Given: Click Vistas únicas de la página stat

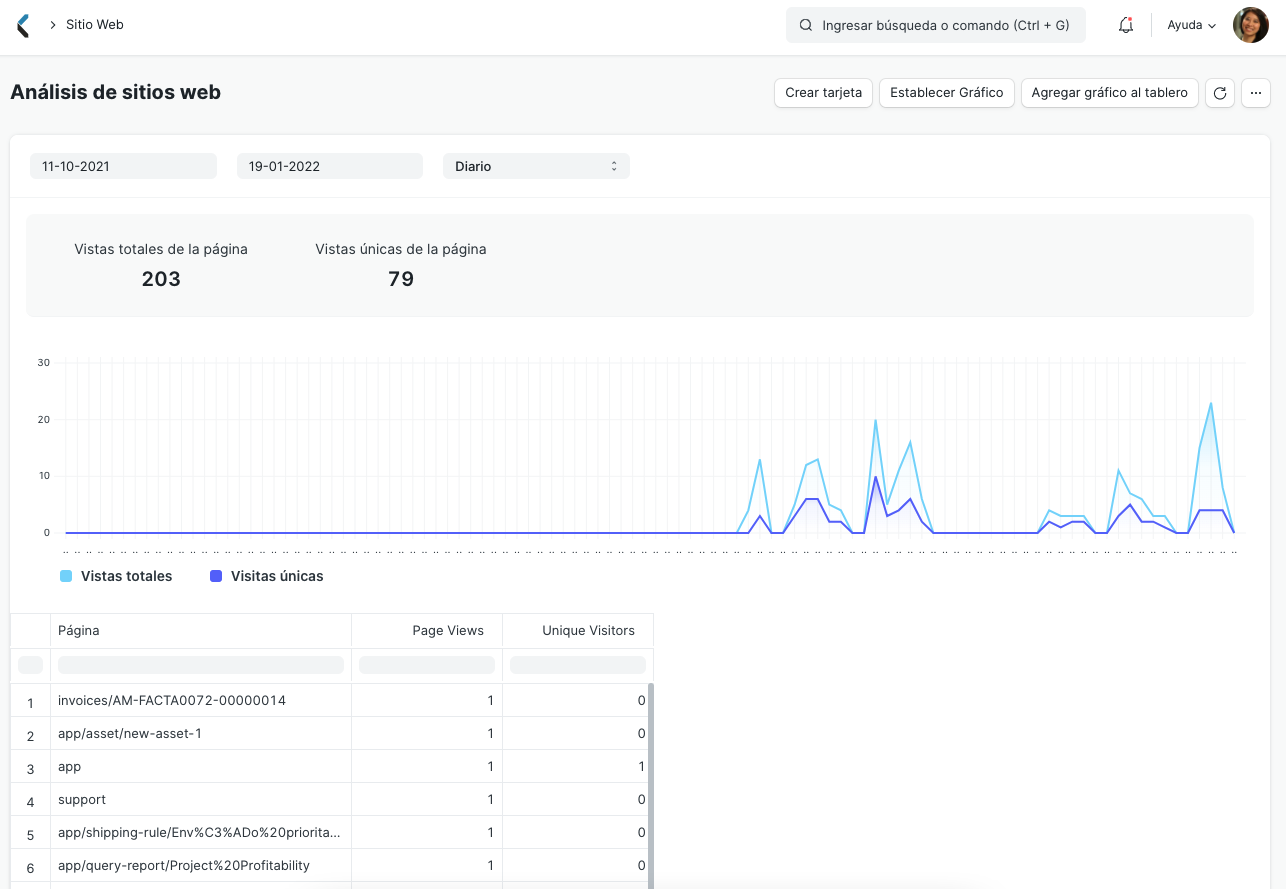Looking at the screenshot, I should [x=401, y=249].
